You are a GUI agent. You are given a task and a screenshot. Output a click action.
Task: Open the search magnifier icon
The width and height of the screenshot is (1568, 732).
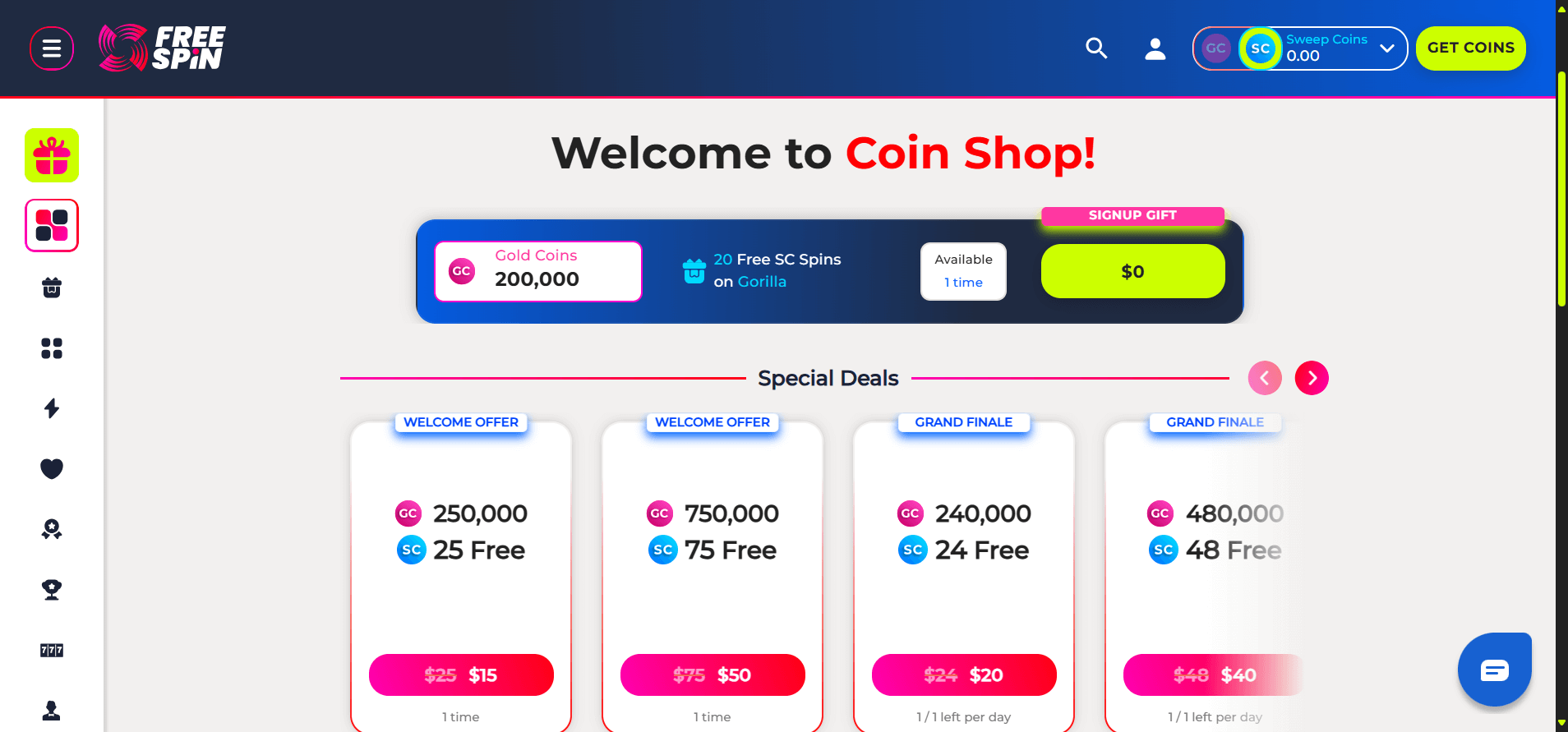pyautogui.click(x=1096, y=48)
